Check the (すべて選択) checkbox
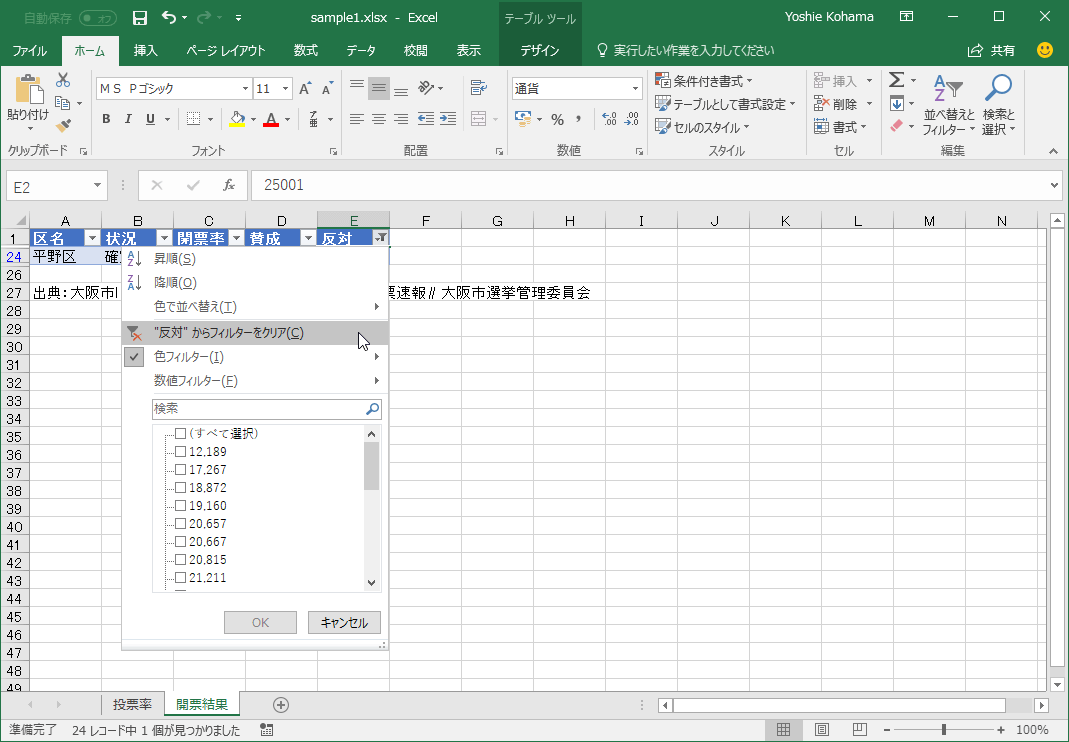The image size is (1069, 742). [x=181, y=434]
